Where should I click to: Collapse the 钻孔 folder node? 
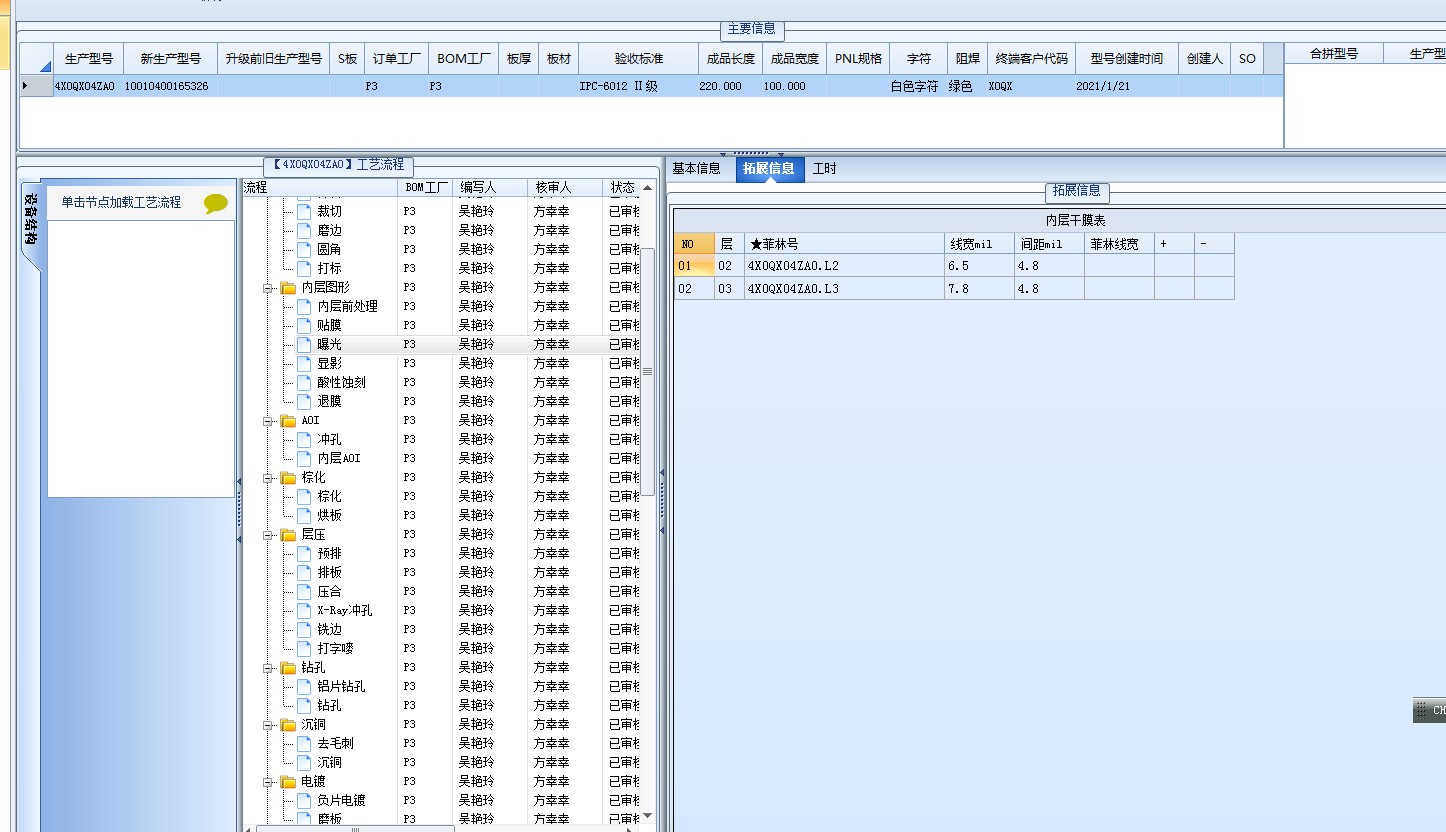coord(268,668)
